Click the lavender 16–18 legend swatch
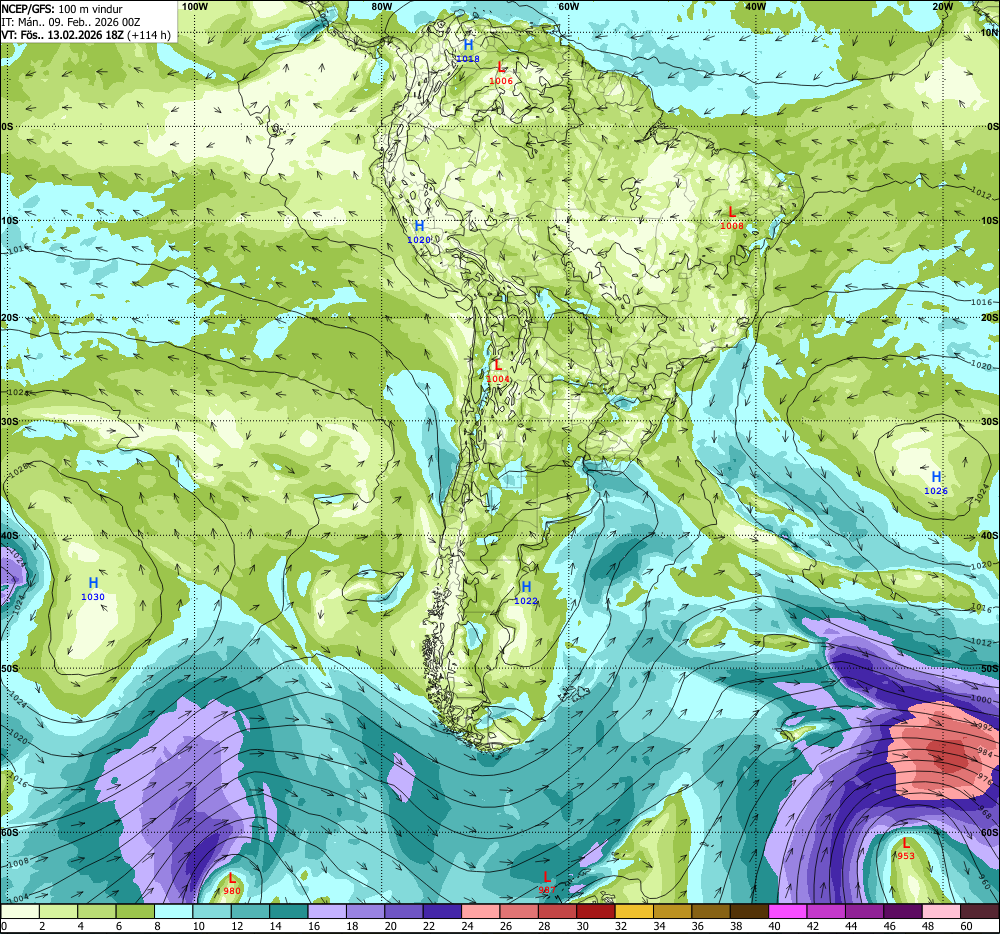This screenshot has width=1000, height=934. tap(327, 912)
